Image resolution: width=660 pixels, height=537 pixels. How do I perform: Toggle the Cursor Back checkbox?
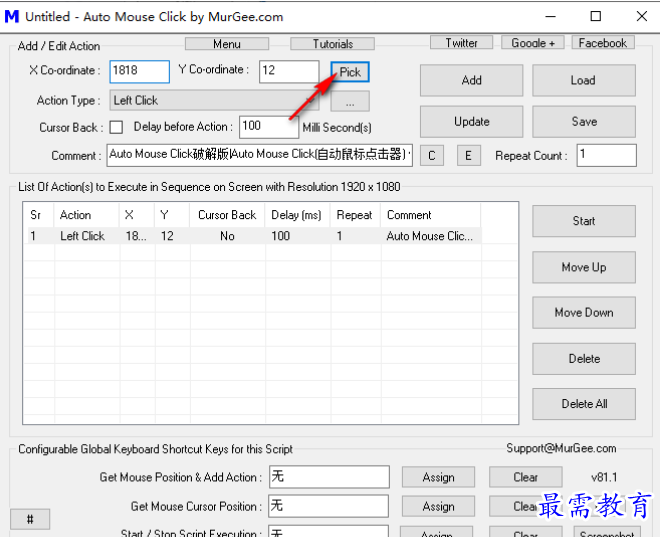(116, 127)
